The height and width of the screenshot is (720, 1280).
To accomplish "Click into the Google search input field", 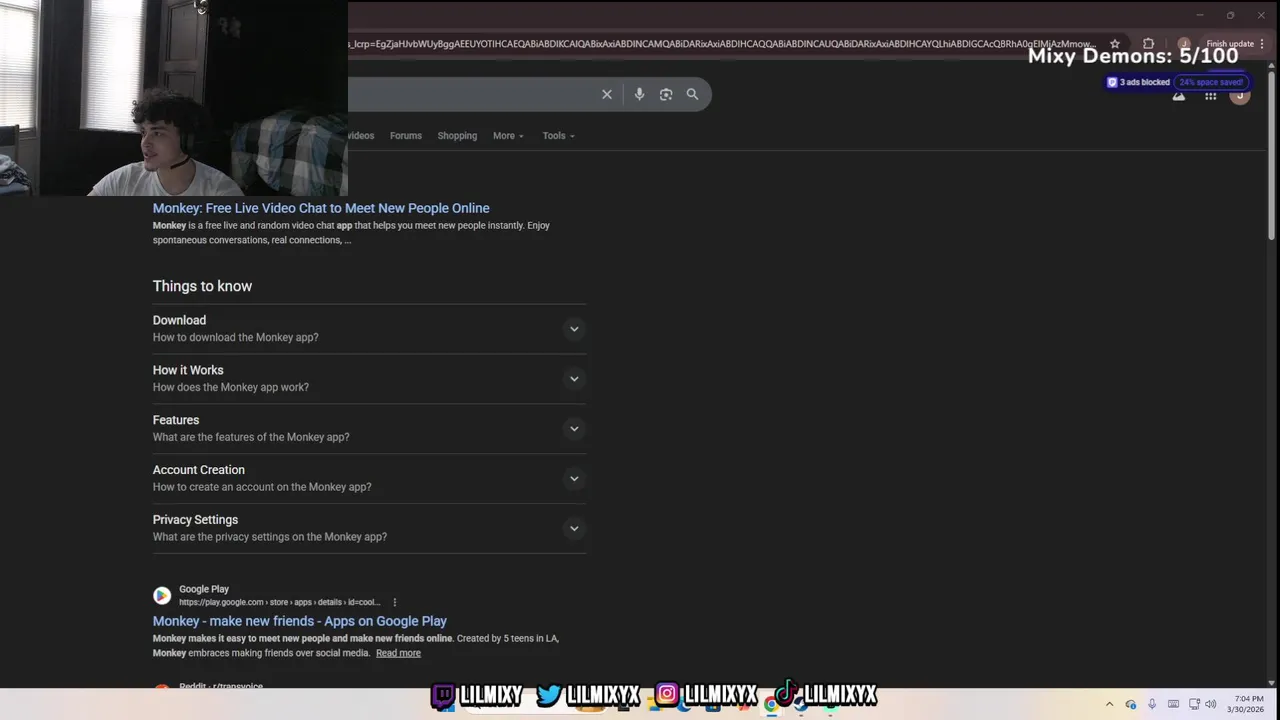I will pyautogui.click(x=470, y=94).
